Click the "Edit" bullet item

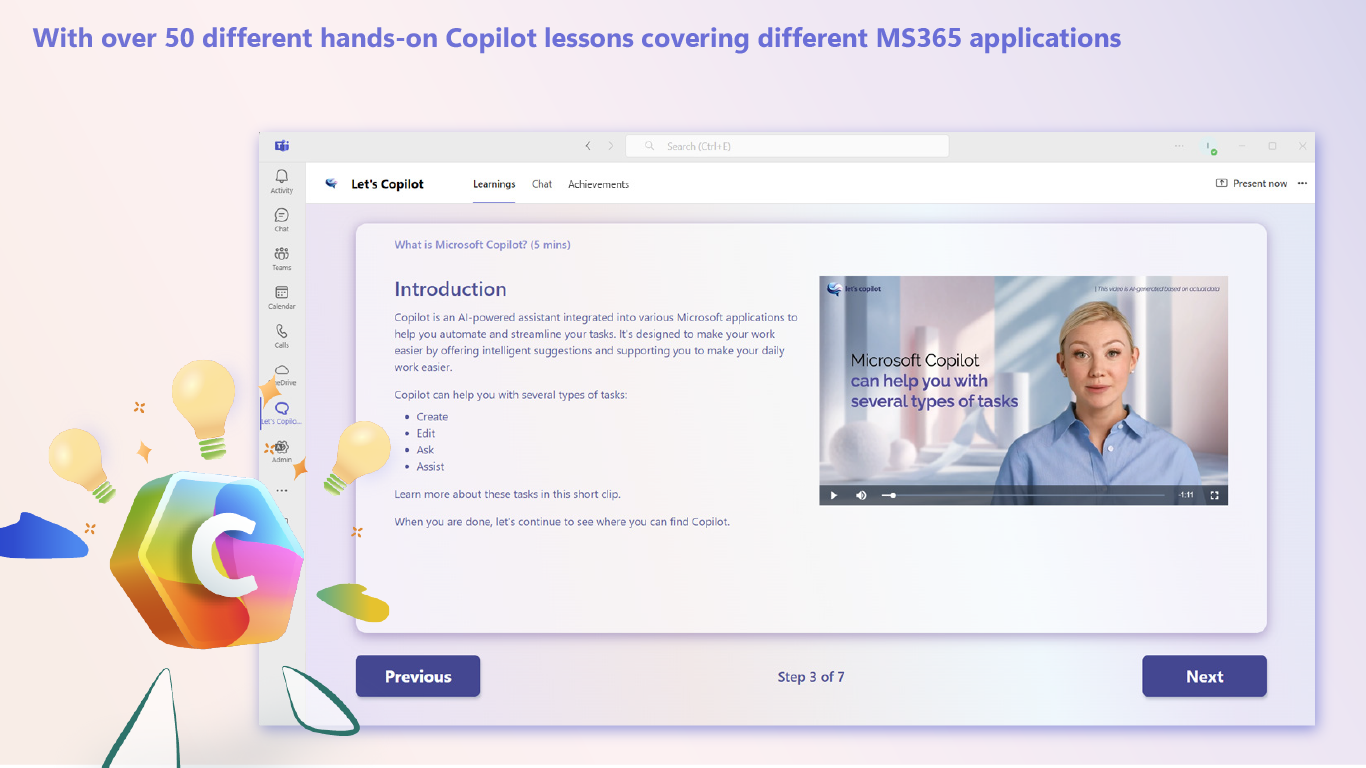[426, 434]
